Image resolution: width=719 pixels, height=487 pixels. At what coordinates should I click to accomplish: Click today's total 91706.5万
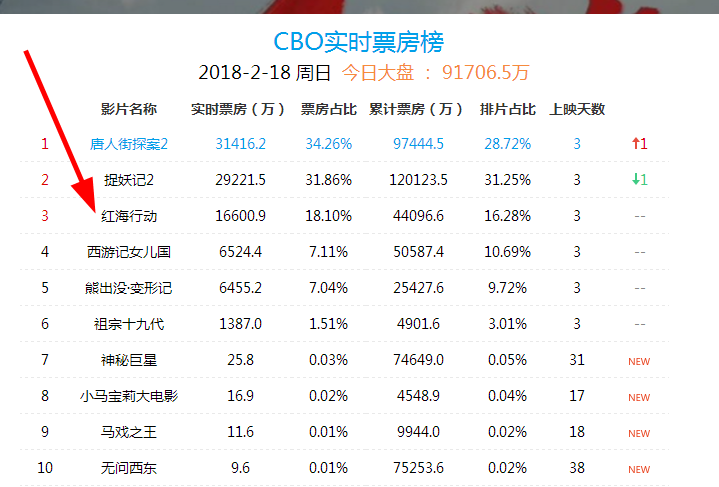486,72
